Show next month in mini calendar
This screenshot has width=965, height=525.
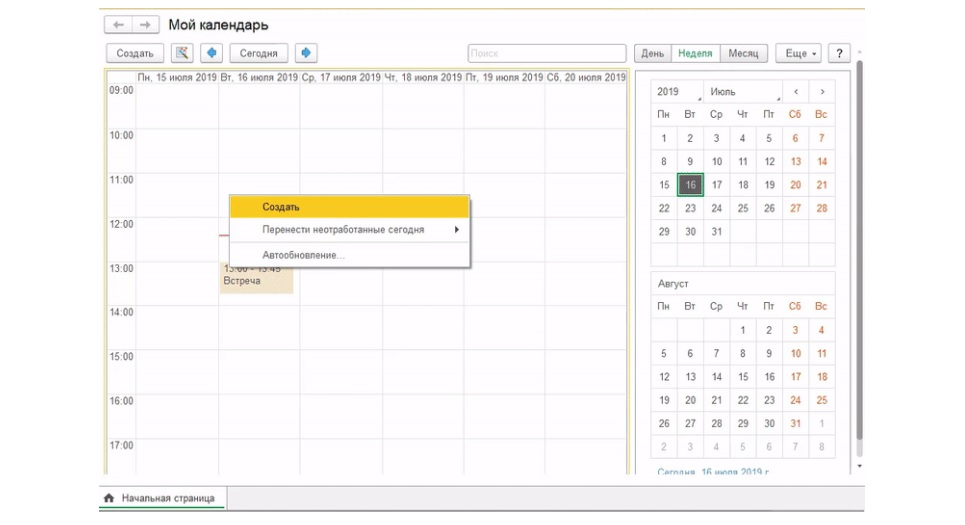pyautogui.click(x=822, y=92)
